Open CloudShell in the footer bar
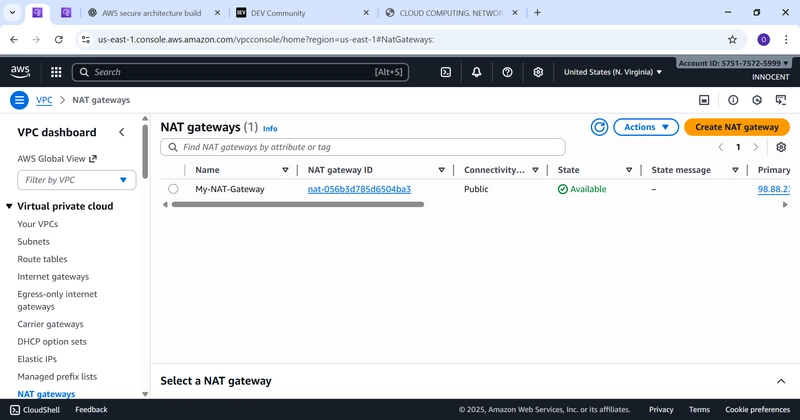 pyautogui.click(x=35, y=409)
